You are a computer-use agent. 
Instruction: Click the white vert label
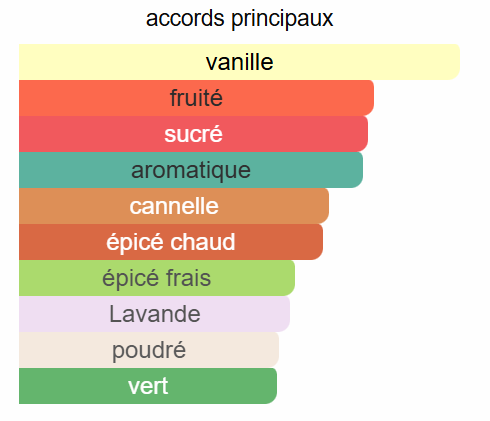(148, 387)
